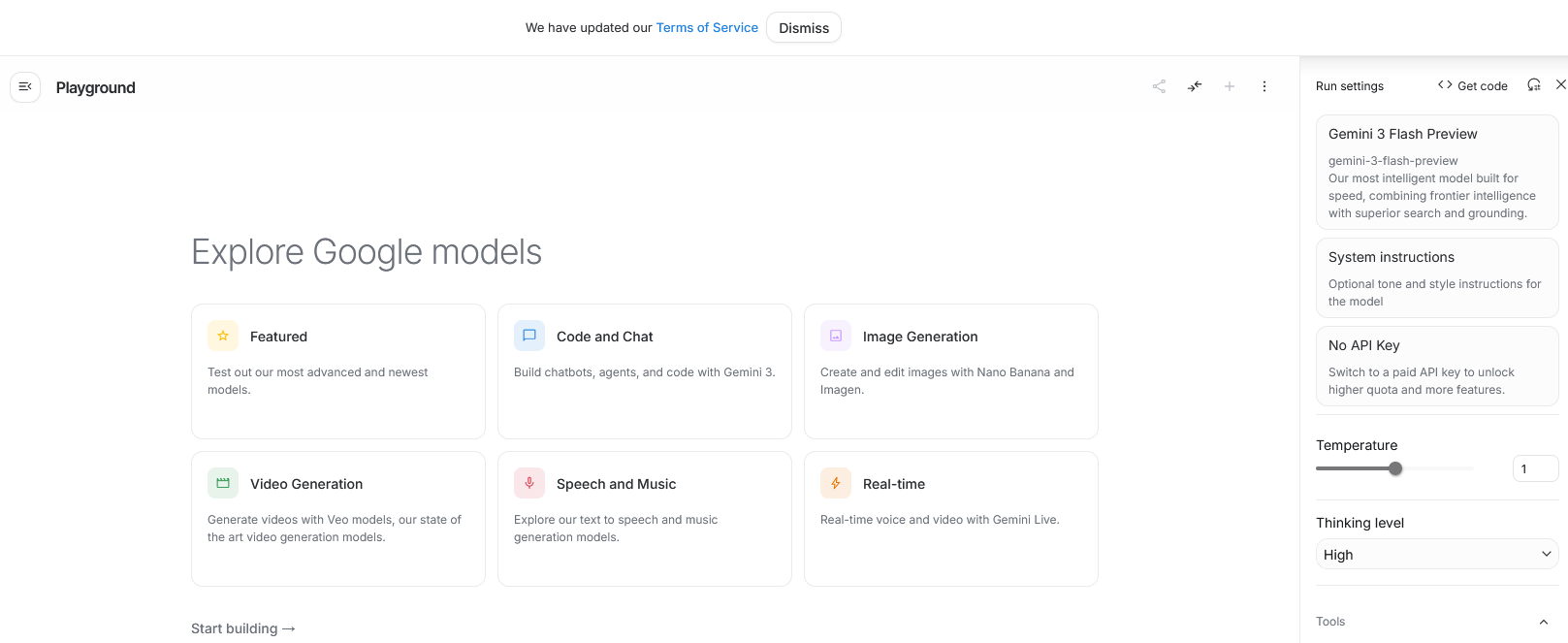Open the Real-time card

pos(951,519)
